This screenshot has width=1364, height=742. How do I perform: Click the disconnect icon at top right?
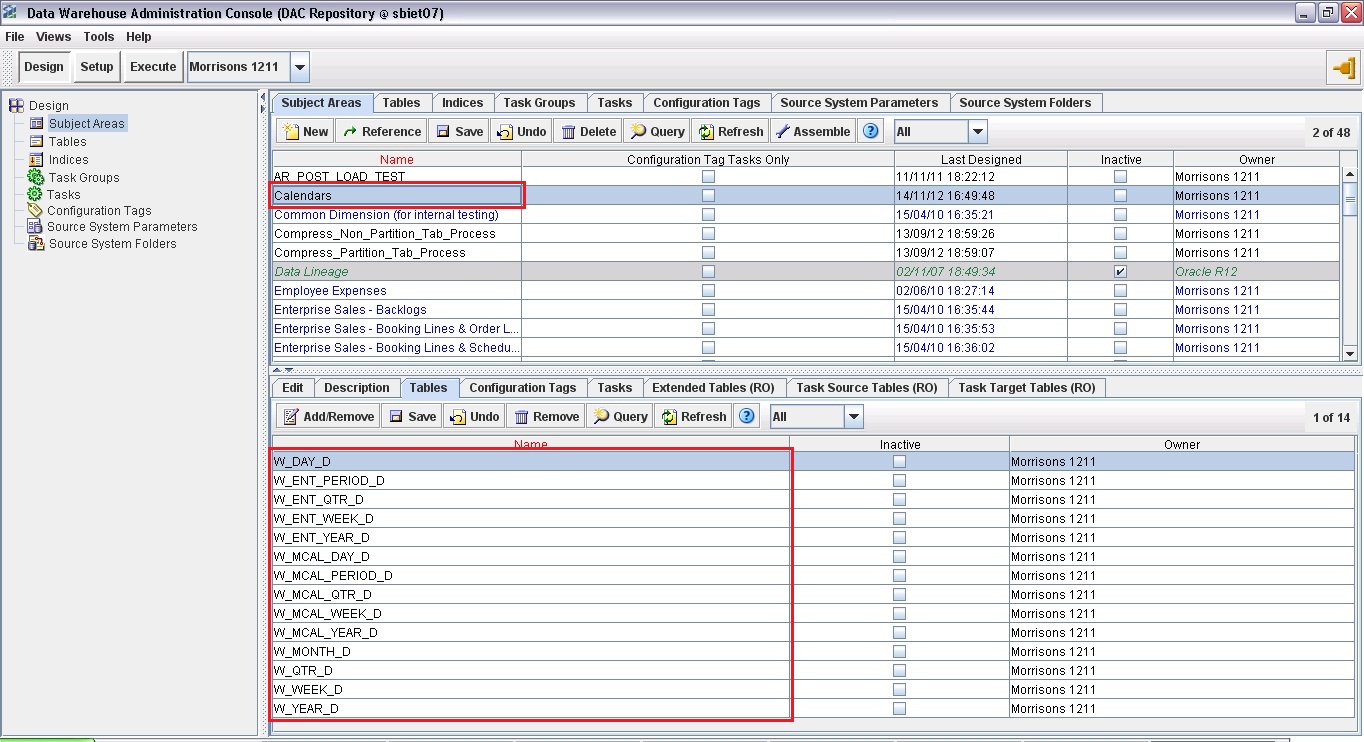coord(1345,69)
